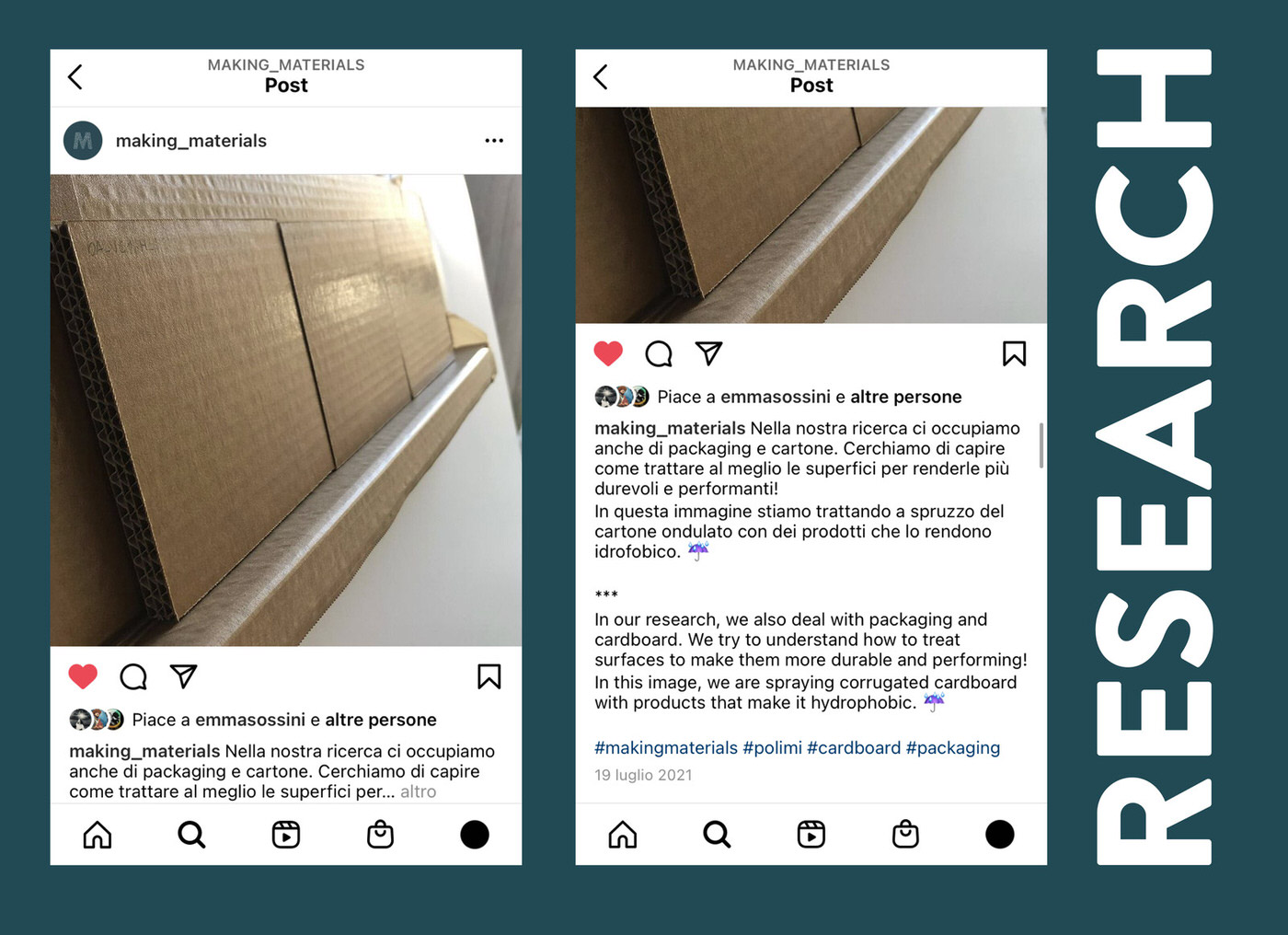The image size is (1288, 935).
Task: Bookmark the left post
Action: coord(489,676)
